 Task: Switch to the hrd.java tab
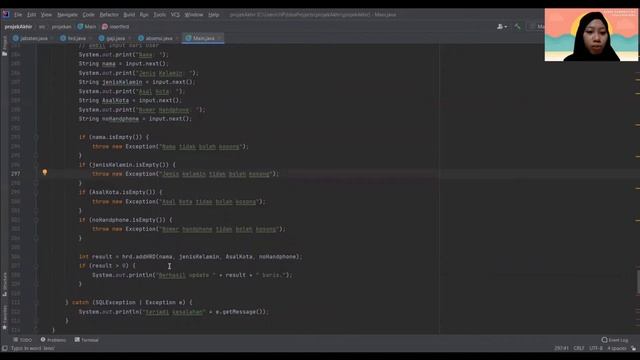(x=73, y=38)
